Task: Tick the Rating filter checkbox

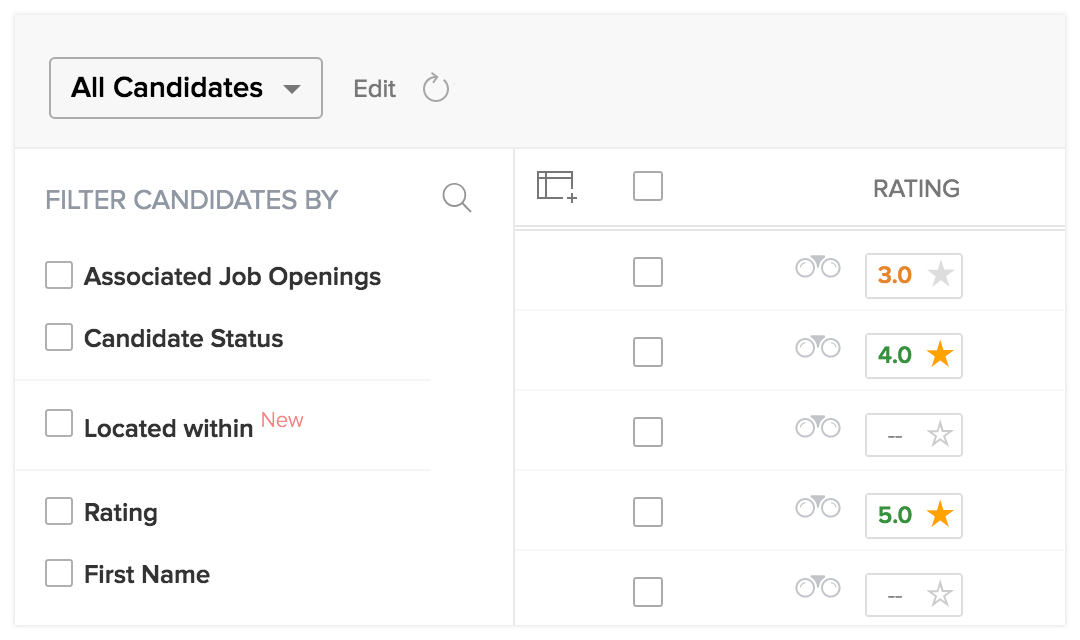Action: point(59,511)
